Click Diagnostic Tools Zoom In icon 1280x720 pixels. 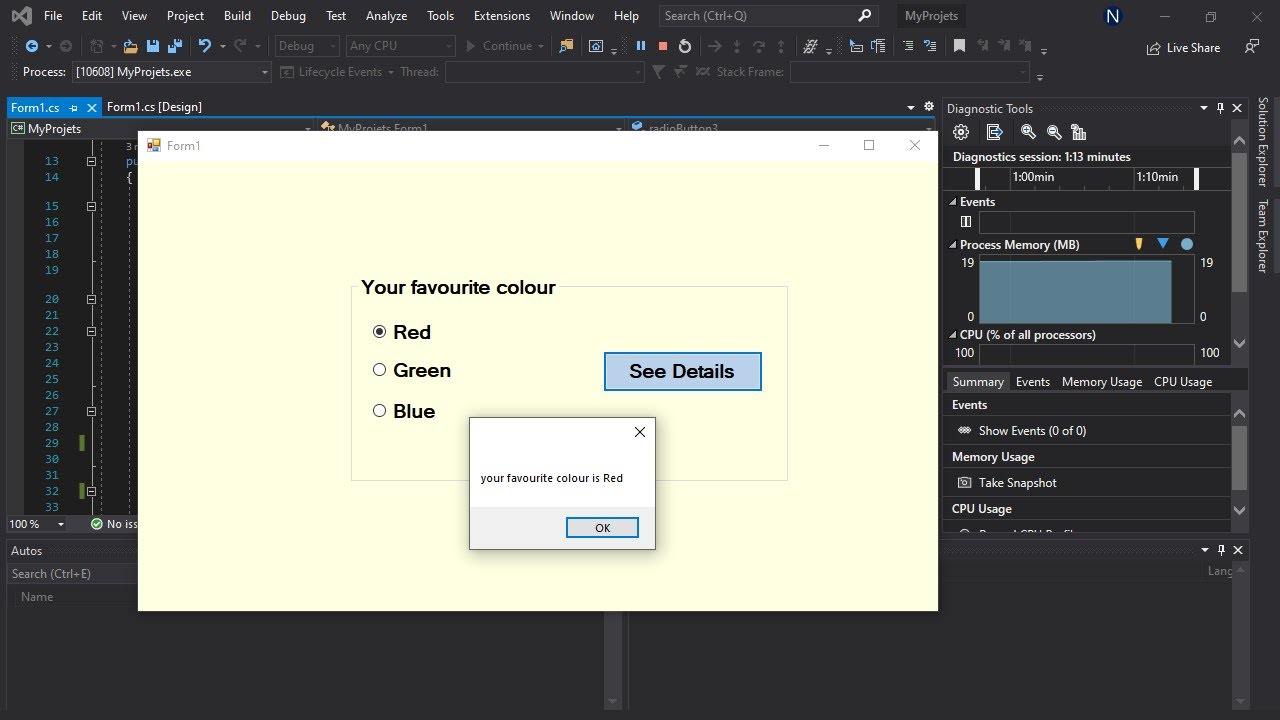pos(1028,132)
